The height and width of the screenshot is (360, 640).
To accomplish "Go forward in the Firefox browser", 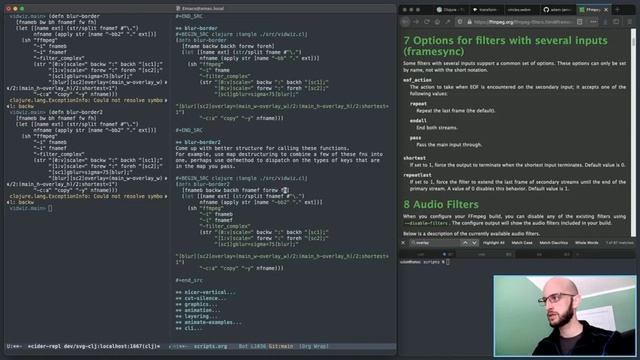I will coord(416,22).
